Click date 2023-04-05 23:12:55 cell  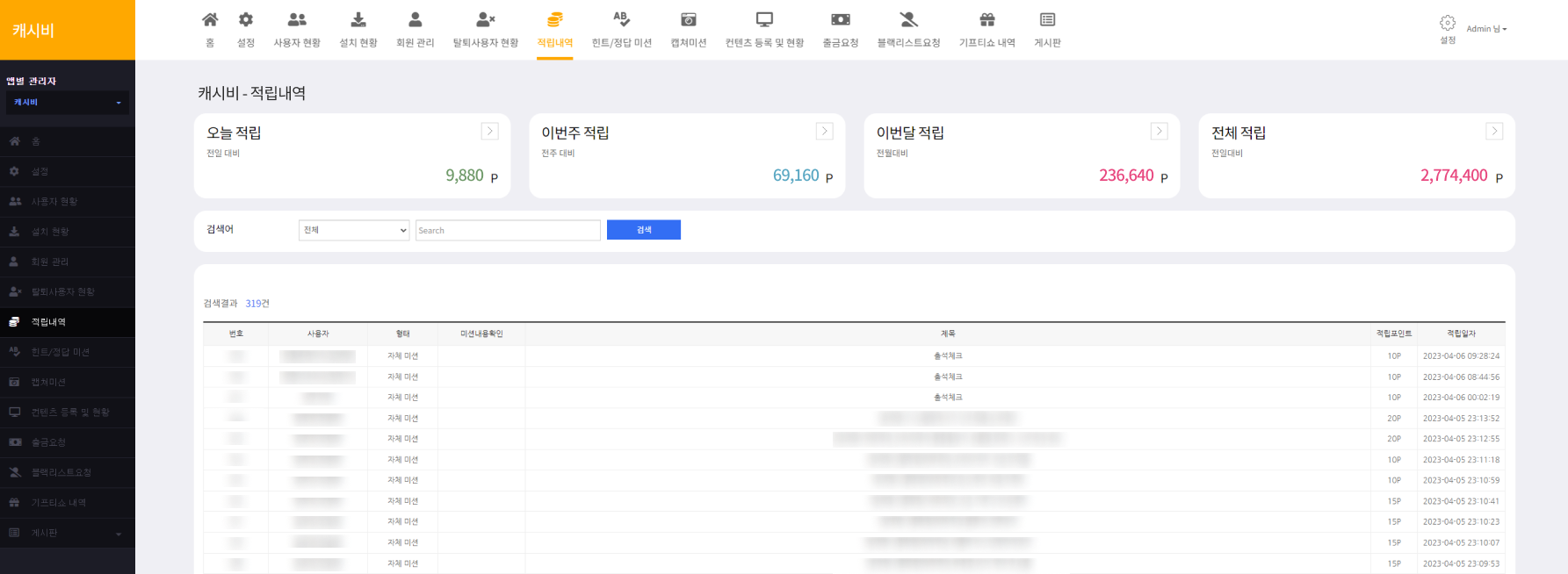click(1462, 439)
